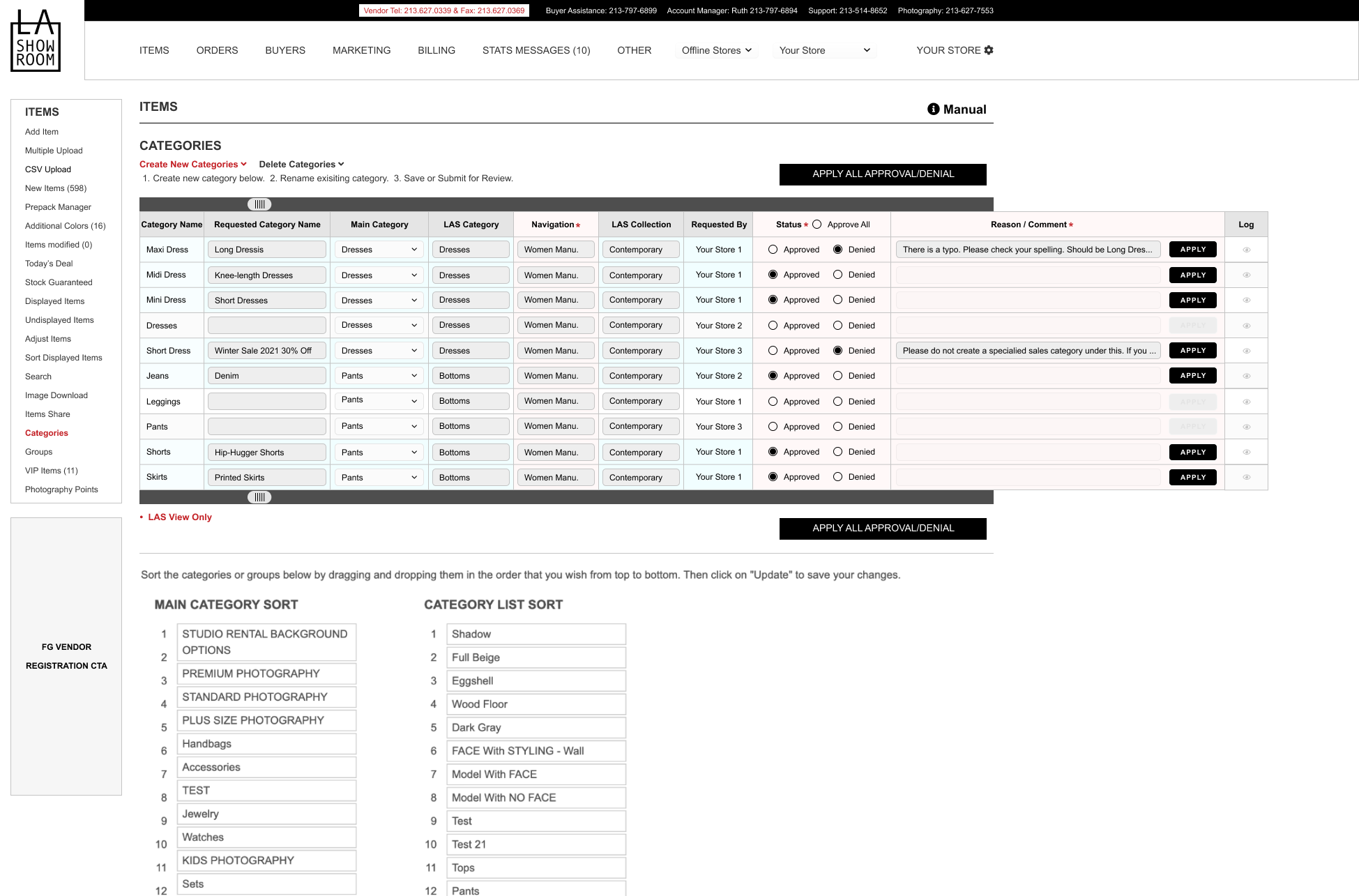This screenshot has width=1359, height=896.
Task: Toggle the Approve All radio button
Action: tap(817, 225)
